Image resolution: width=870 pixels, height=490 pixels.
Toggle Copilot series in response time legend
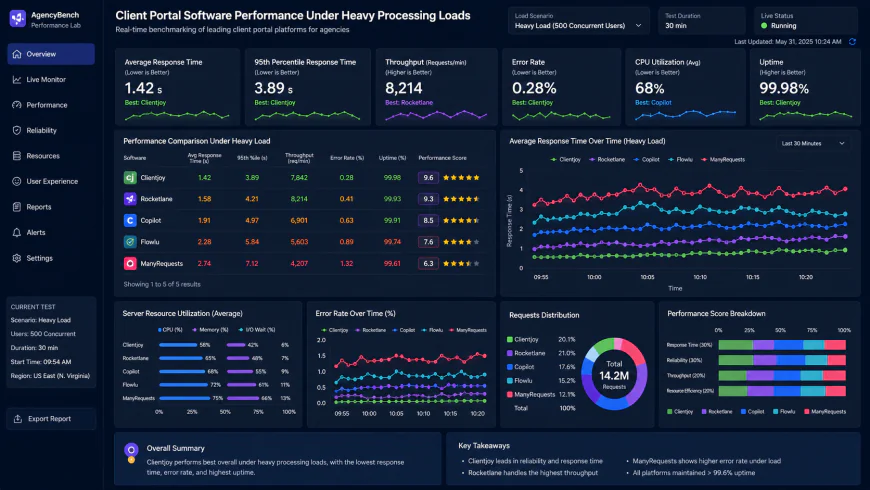646,159
